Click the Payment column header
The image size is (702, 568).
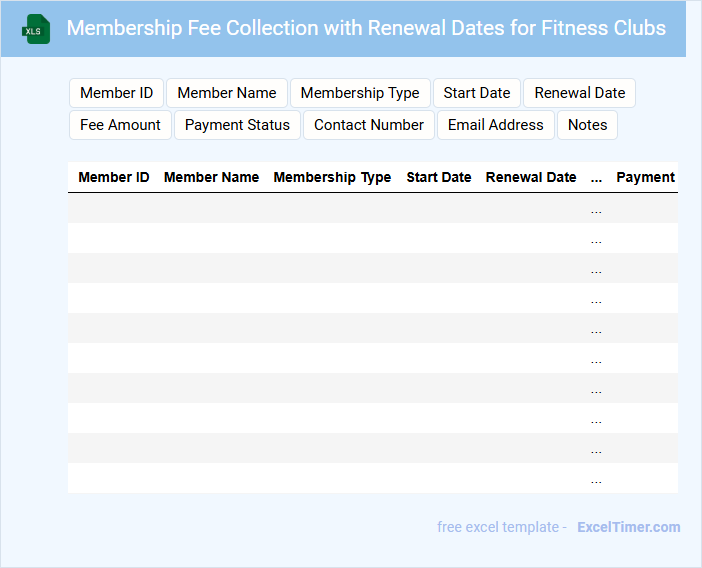click(645, 177)
